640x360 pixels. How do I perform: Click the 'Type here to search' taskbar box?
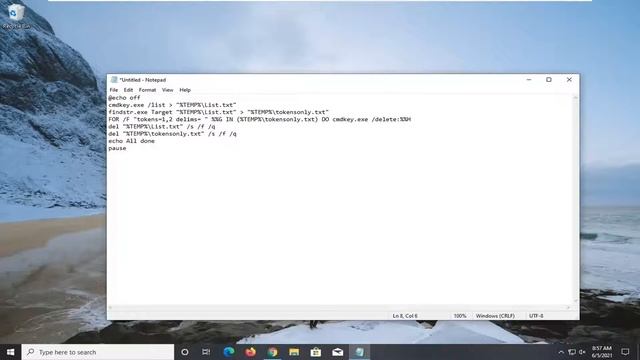click(x=98, y=352)
